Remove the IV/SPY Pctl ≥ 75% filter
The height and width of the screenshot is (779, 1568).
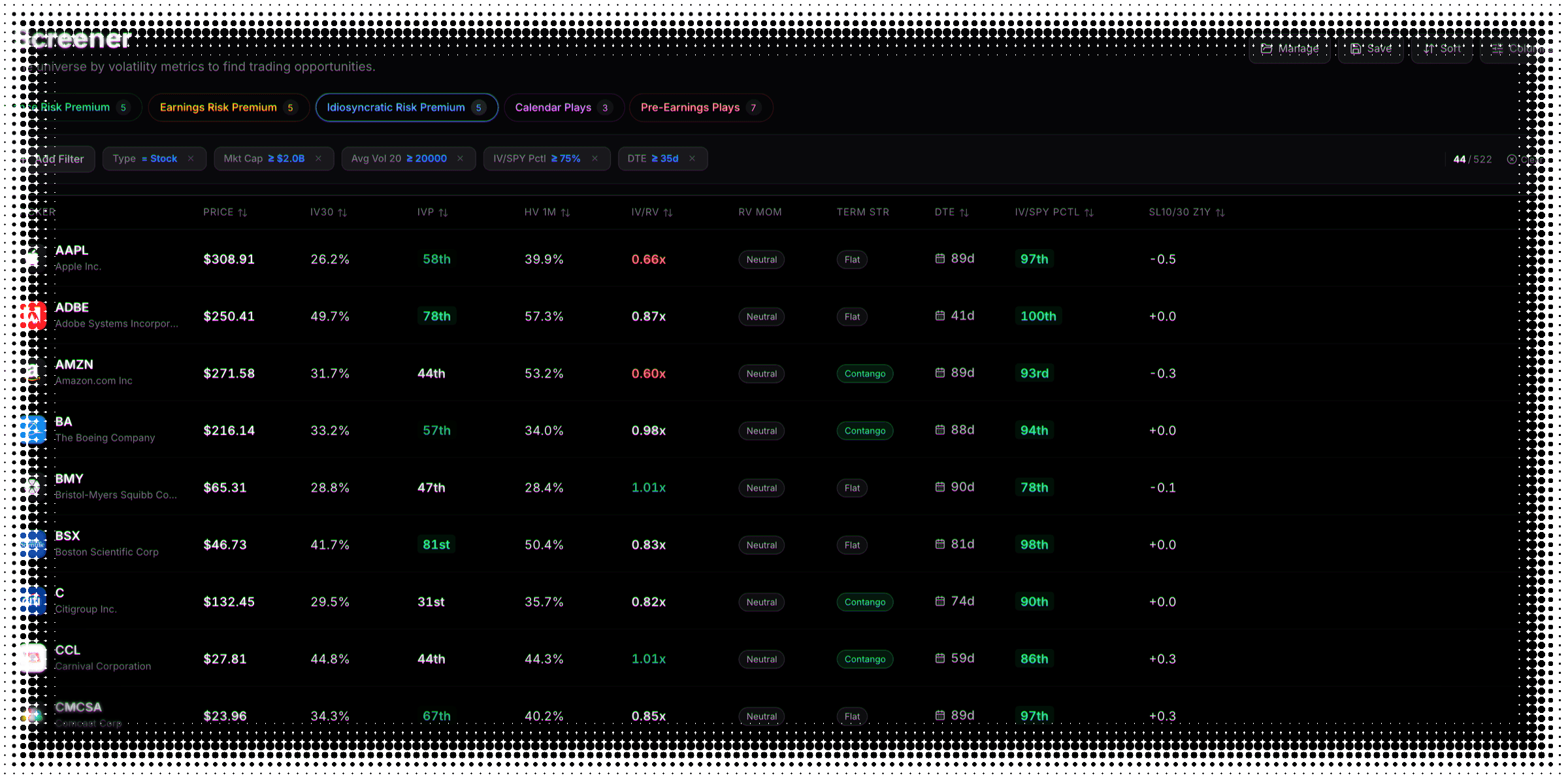595,159
